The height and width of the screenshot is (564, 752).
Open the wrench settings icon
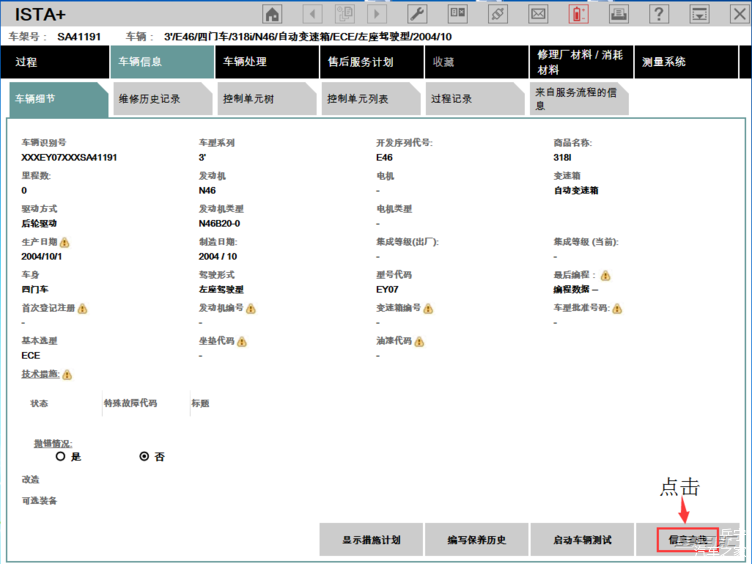417,14
